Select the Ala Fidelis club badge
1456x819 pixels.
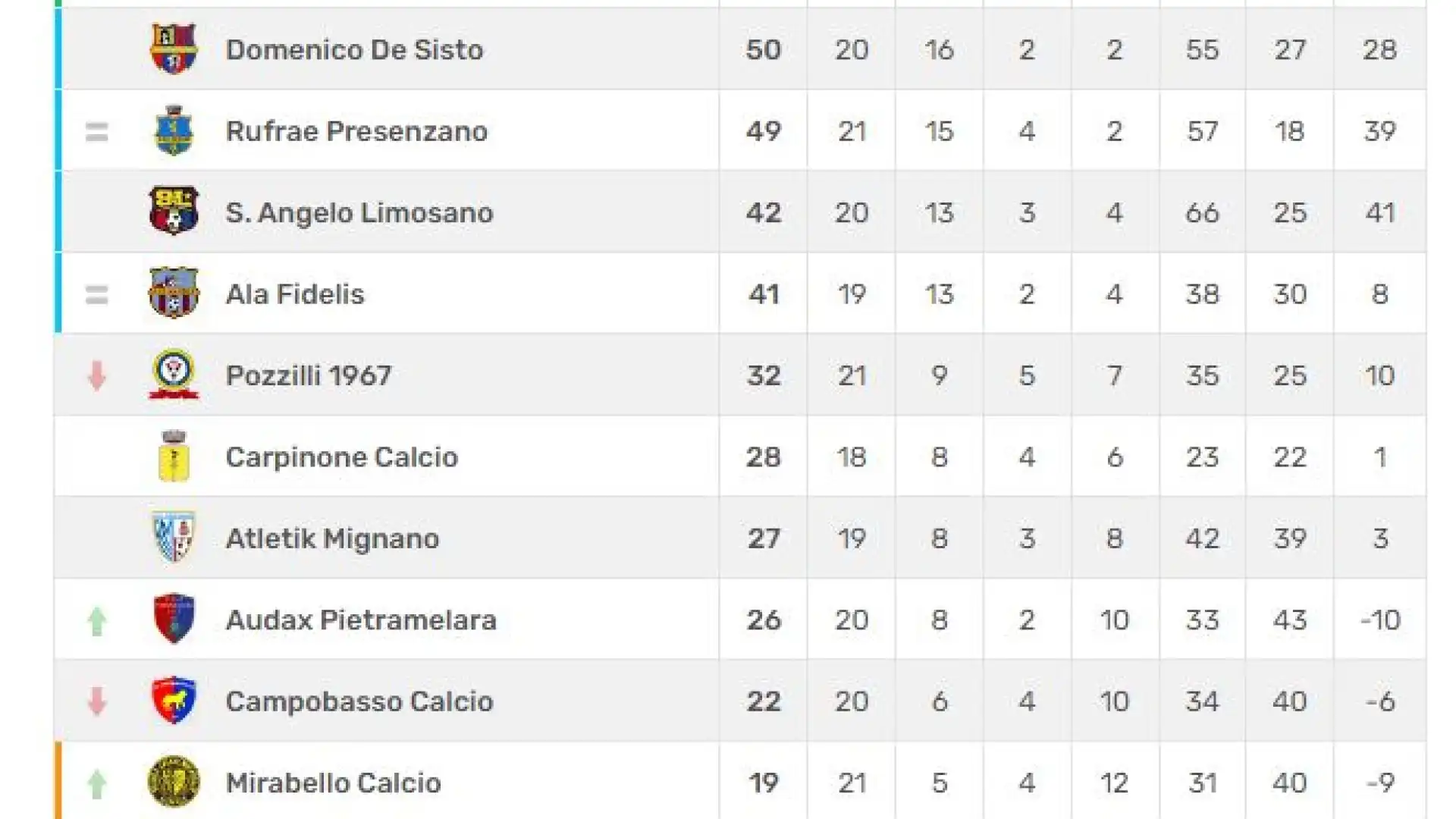[x=174, y=293]
